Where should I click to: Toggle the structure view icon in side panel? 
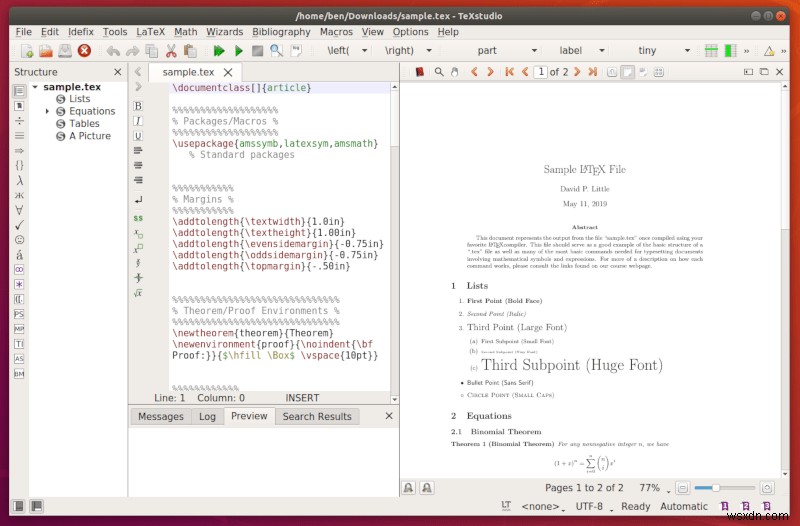pos(19,91)
